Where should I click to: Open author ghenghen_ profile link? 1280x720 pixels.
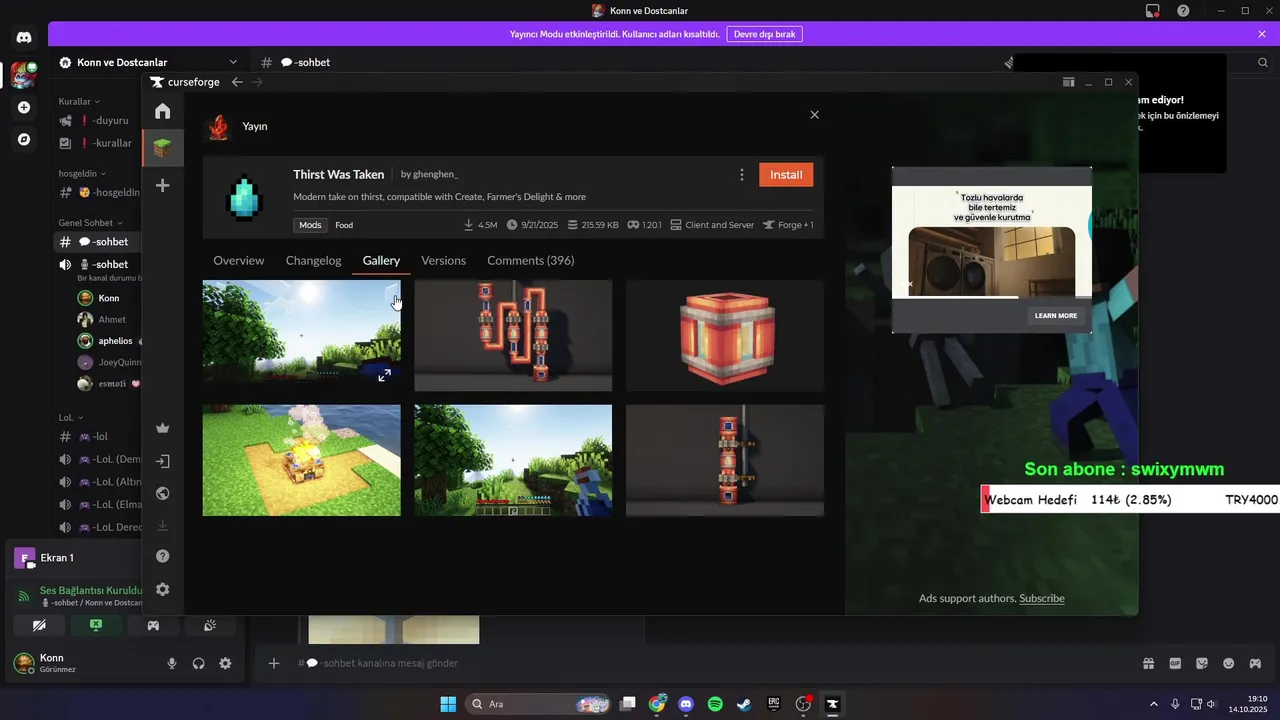435,174
